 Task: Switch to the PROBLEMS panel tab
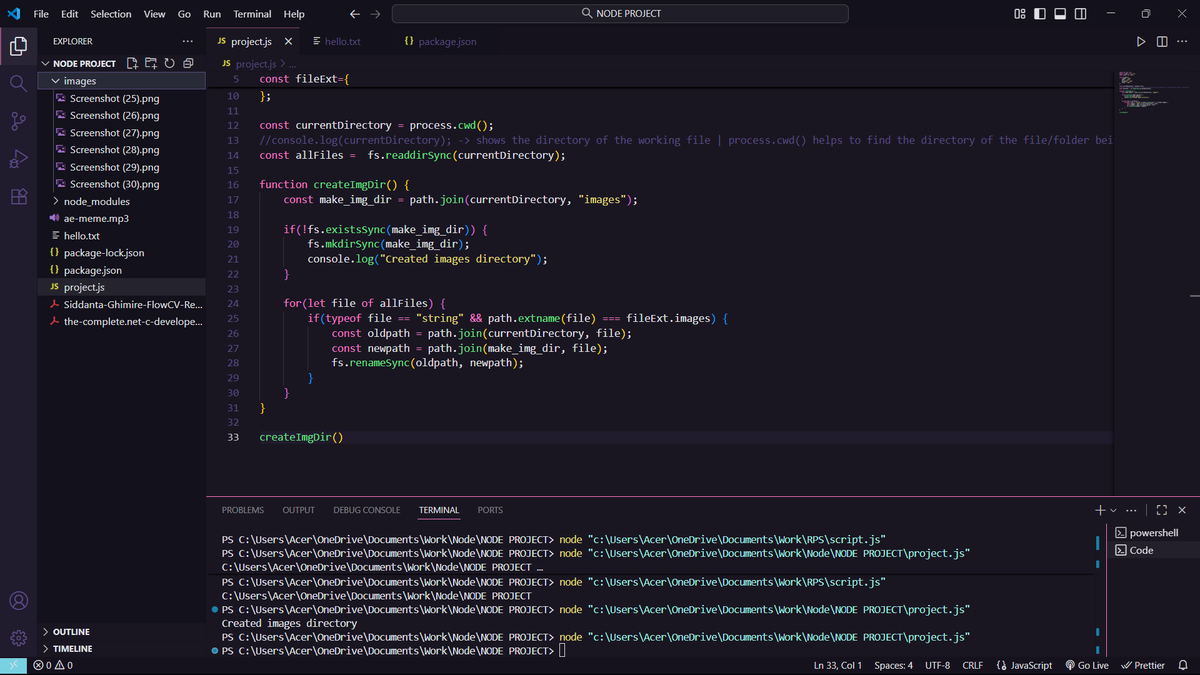(x=243, y=510)
